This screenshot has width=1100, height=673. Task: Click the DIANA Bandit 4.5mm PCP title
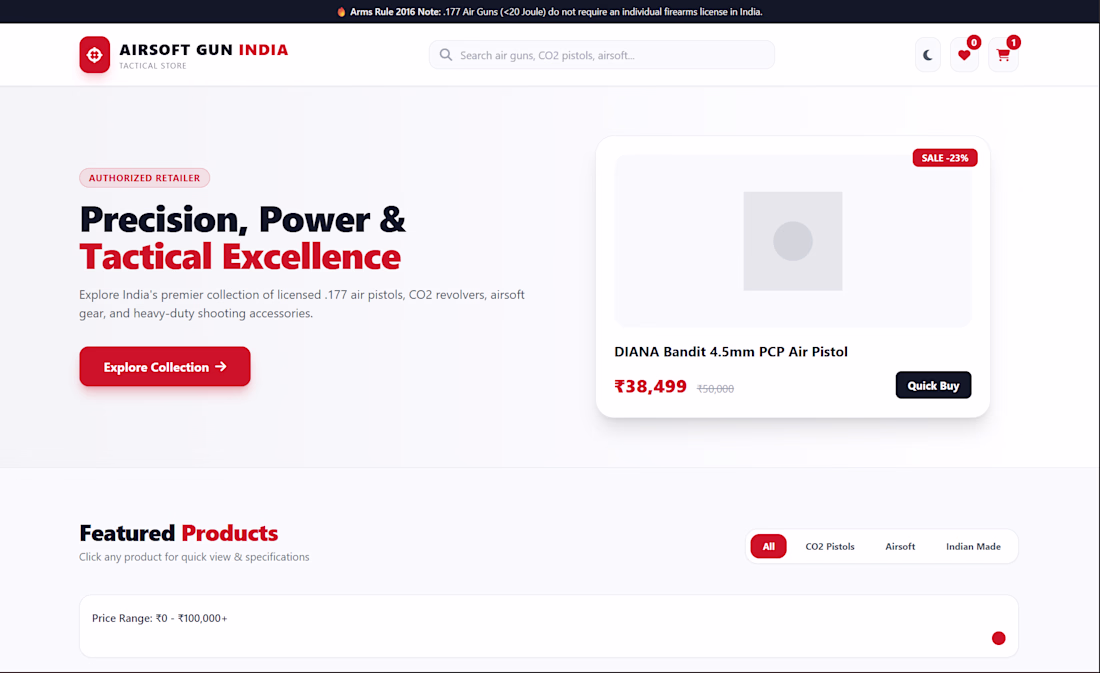[x=731, y=352]
